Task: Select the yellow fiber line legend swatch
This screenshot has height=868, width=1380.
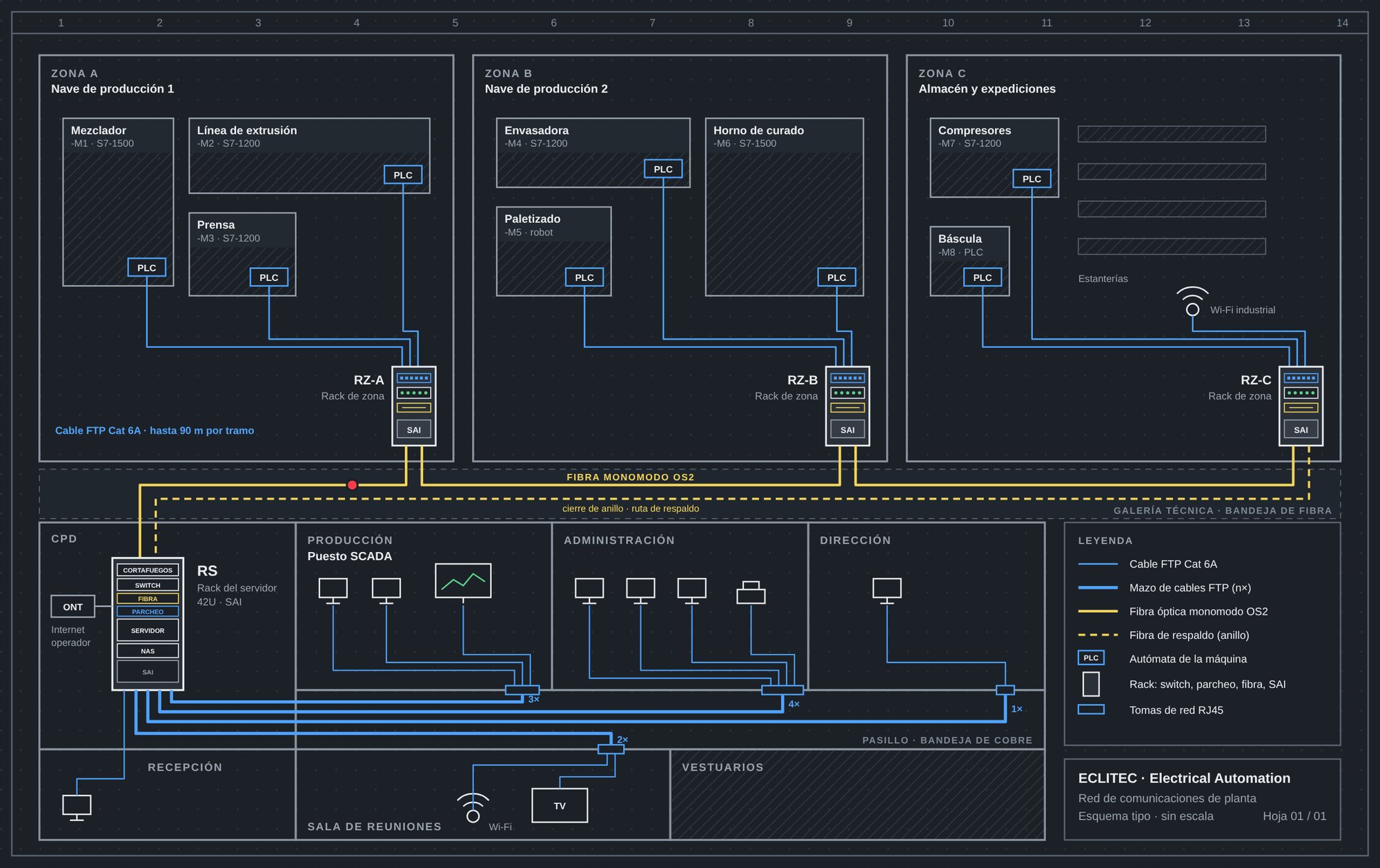Action: (1098, 611)
